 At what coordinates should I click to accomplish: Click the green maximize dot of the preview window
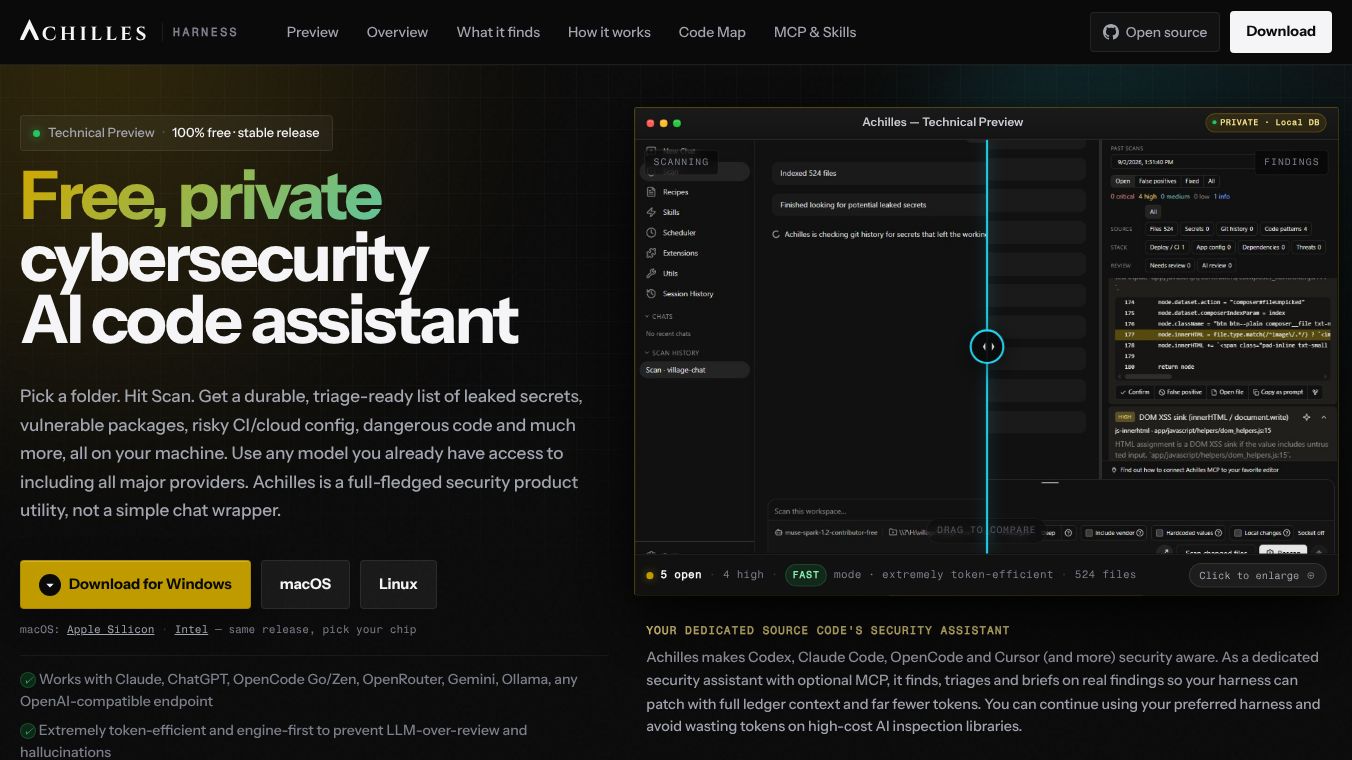pos(677,123)
